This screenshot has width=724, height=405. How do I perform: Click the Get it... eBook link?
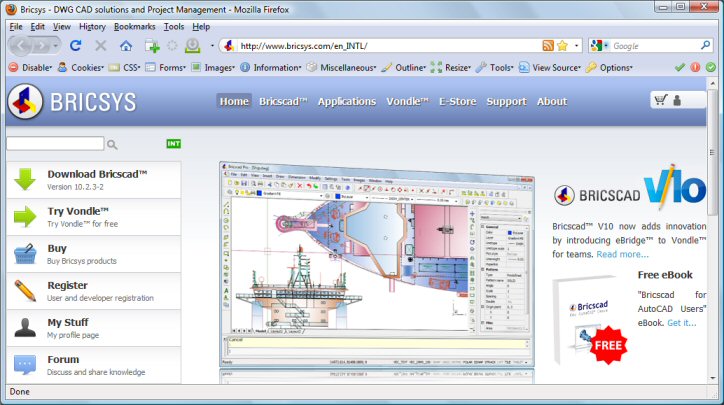682,323
